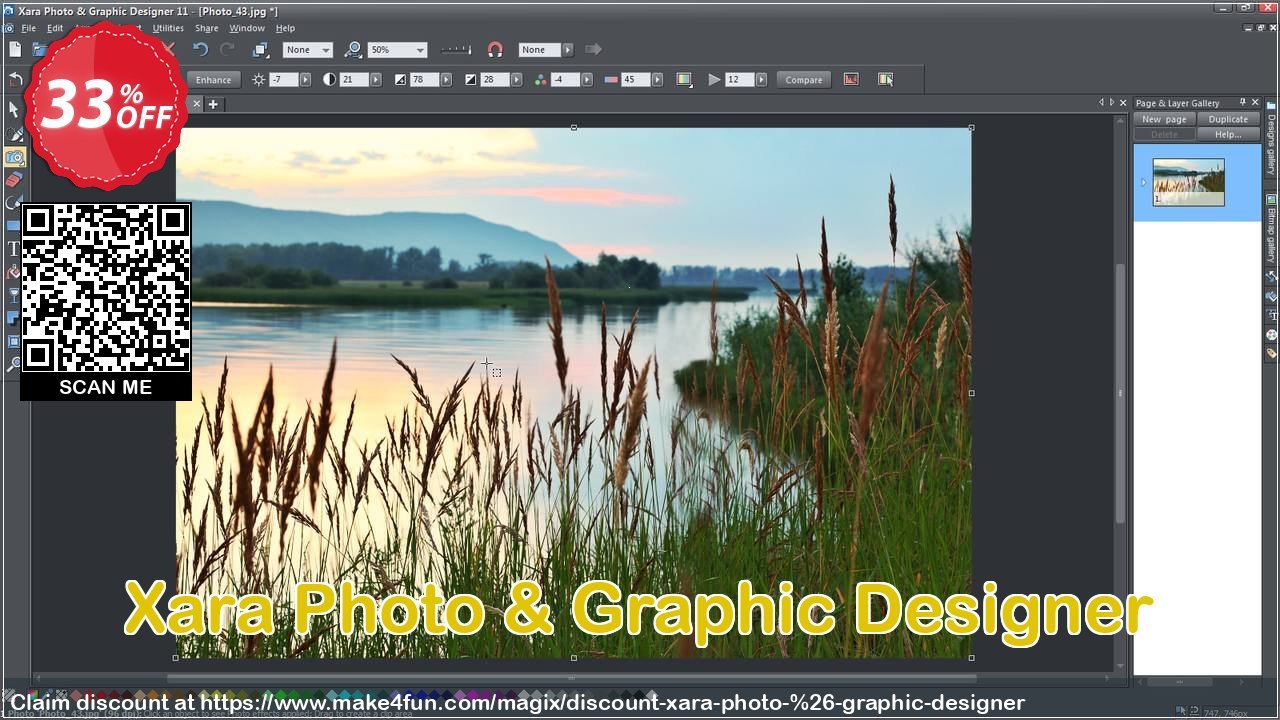Open the Edit menu
Image resolution: width=1280 pixels, height=720 pixels.
pyautogui.click(x=55, y=28)
